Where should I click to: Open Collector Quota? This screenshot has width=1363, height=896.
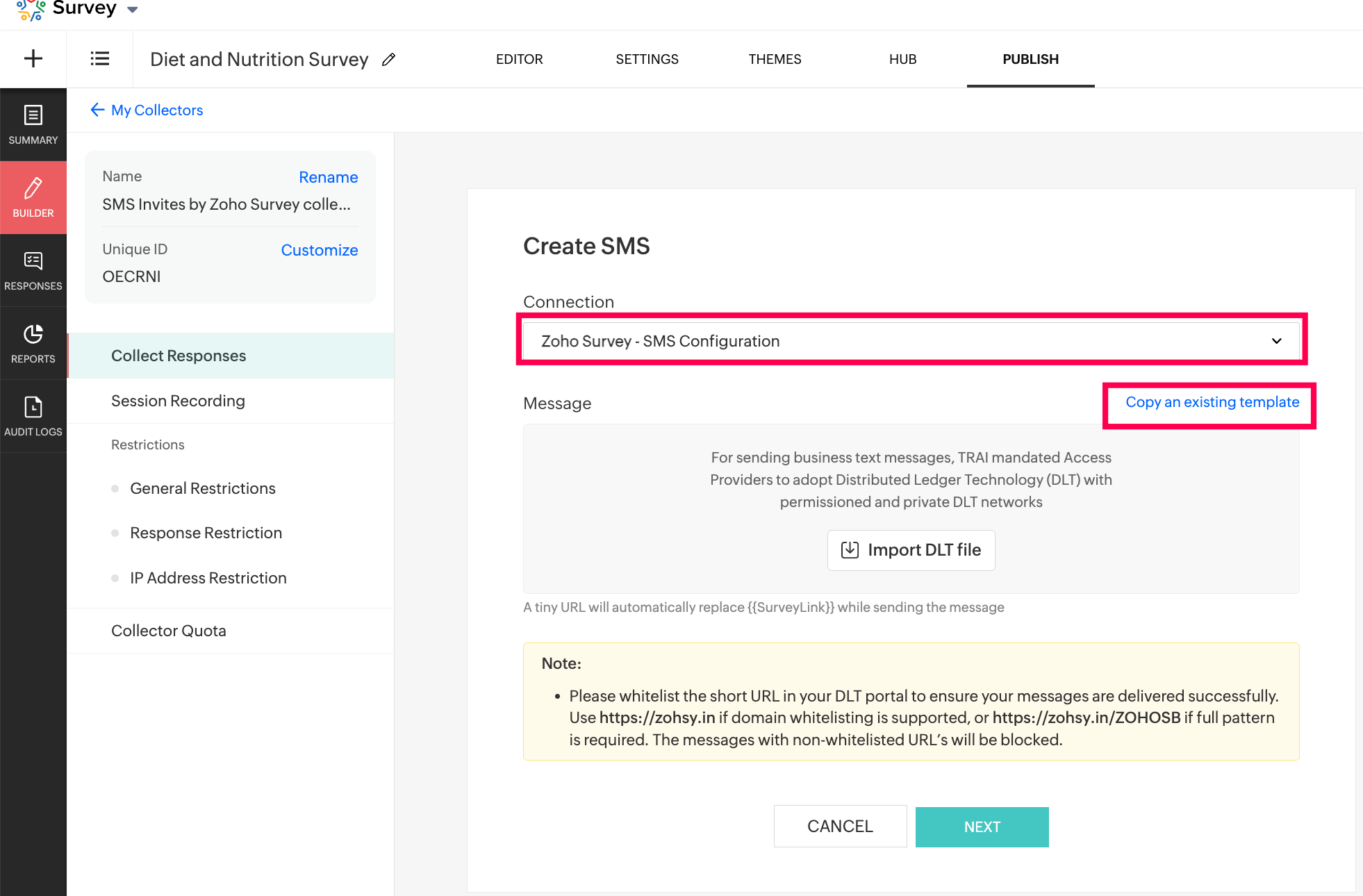click(231, 631)
